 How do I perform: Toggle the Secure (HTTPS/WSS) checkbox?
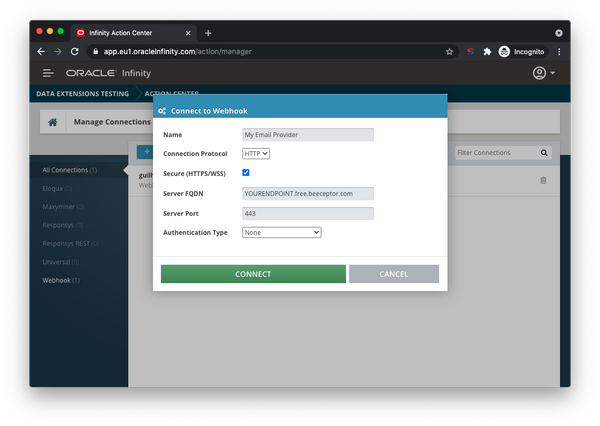(246, 173)
